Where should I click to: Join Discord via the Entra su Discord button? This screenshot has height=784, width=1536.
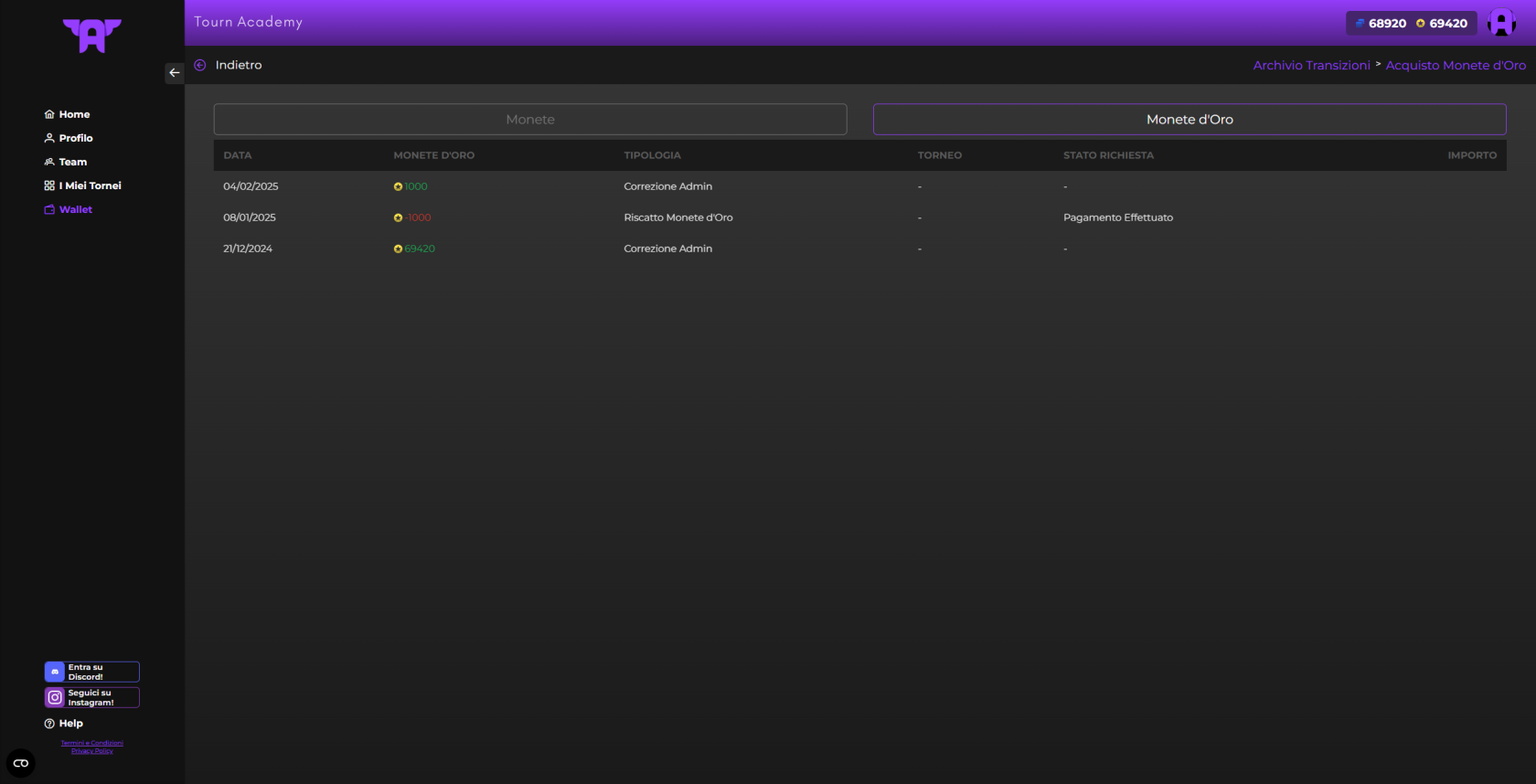click(91, 672)
